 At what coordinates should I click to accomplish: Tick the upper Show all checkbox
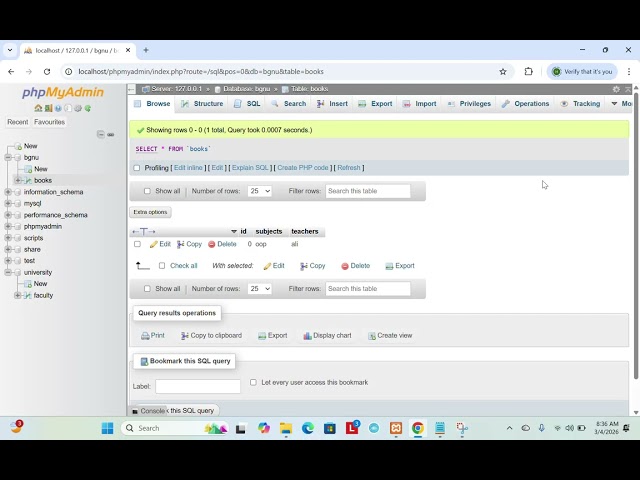147,191
